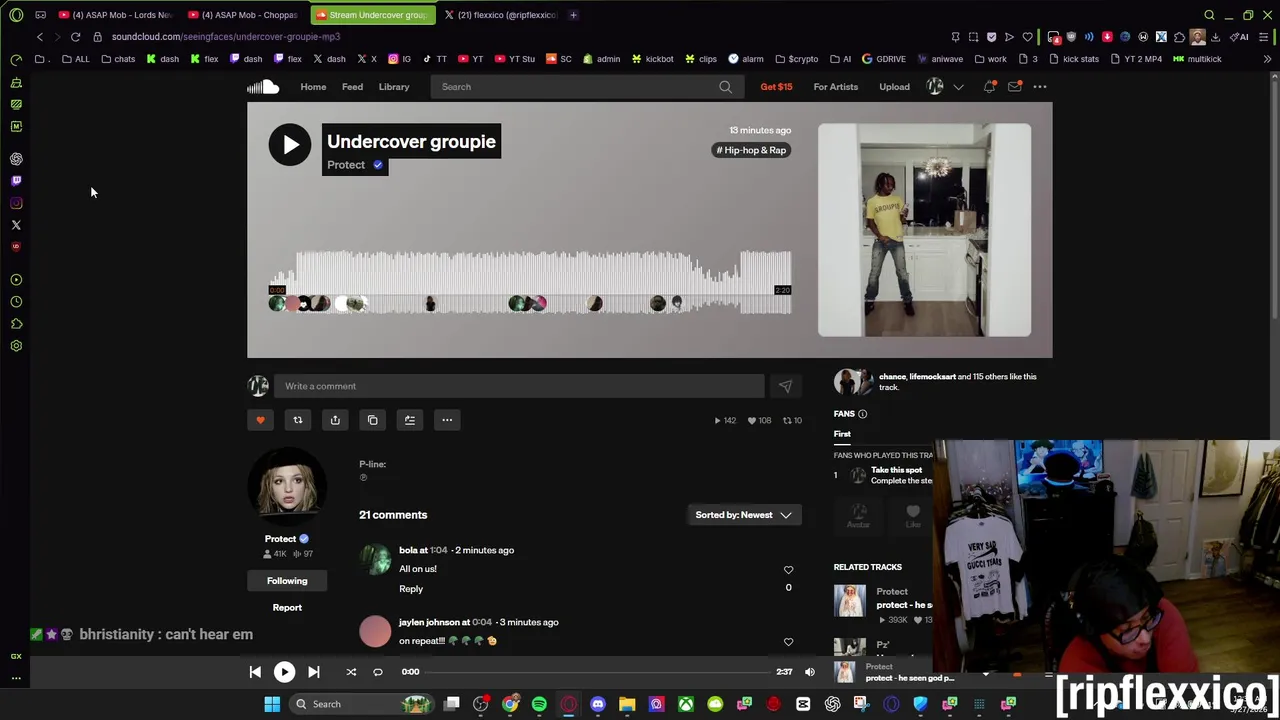Click the SoundCloud logo in the header
Viewport: 1280px width, 720px height.
(263, 87)
